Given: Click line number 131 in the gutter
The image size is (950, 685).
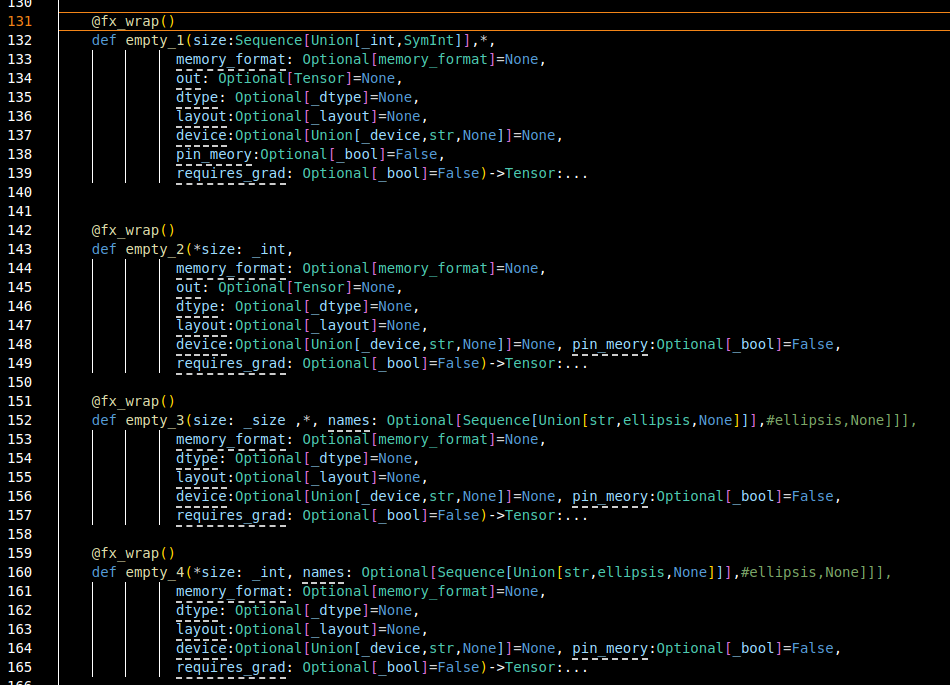Looking at the screenshot, I should point(21,21).
